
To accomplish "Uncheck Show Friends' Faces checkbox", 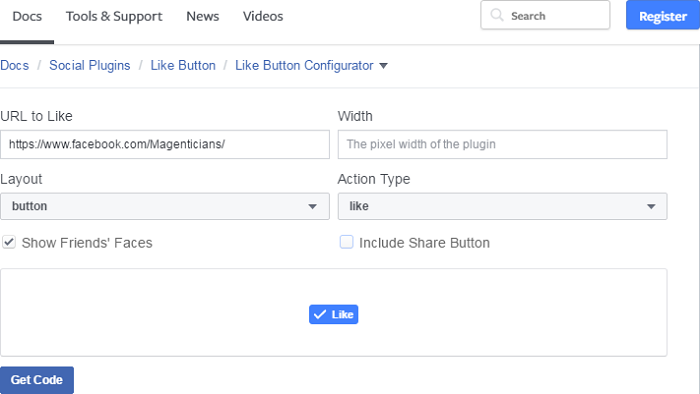I will click(x=9, y=242).
